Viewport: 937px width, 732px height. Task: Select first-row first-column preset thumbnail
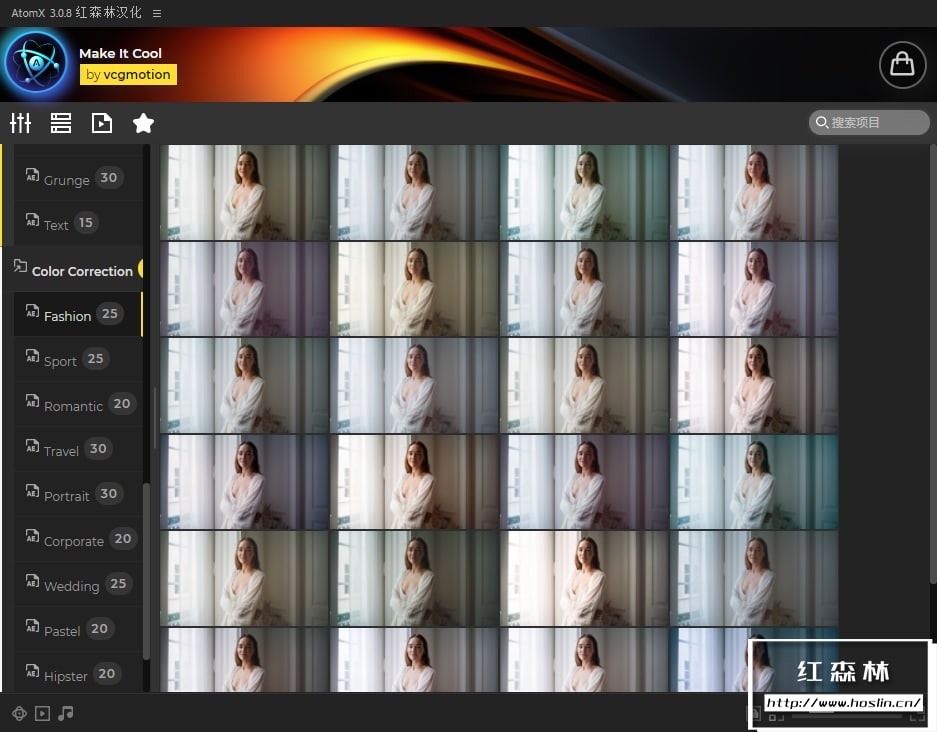244,192
